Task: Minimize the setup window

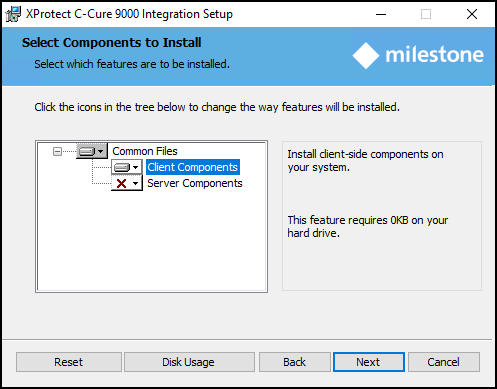Action: [381, 14]
